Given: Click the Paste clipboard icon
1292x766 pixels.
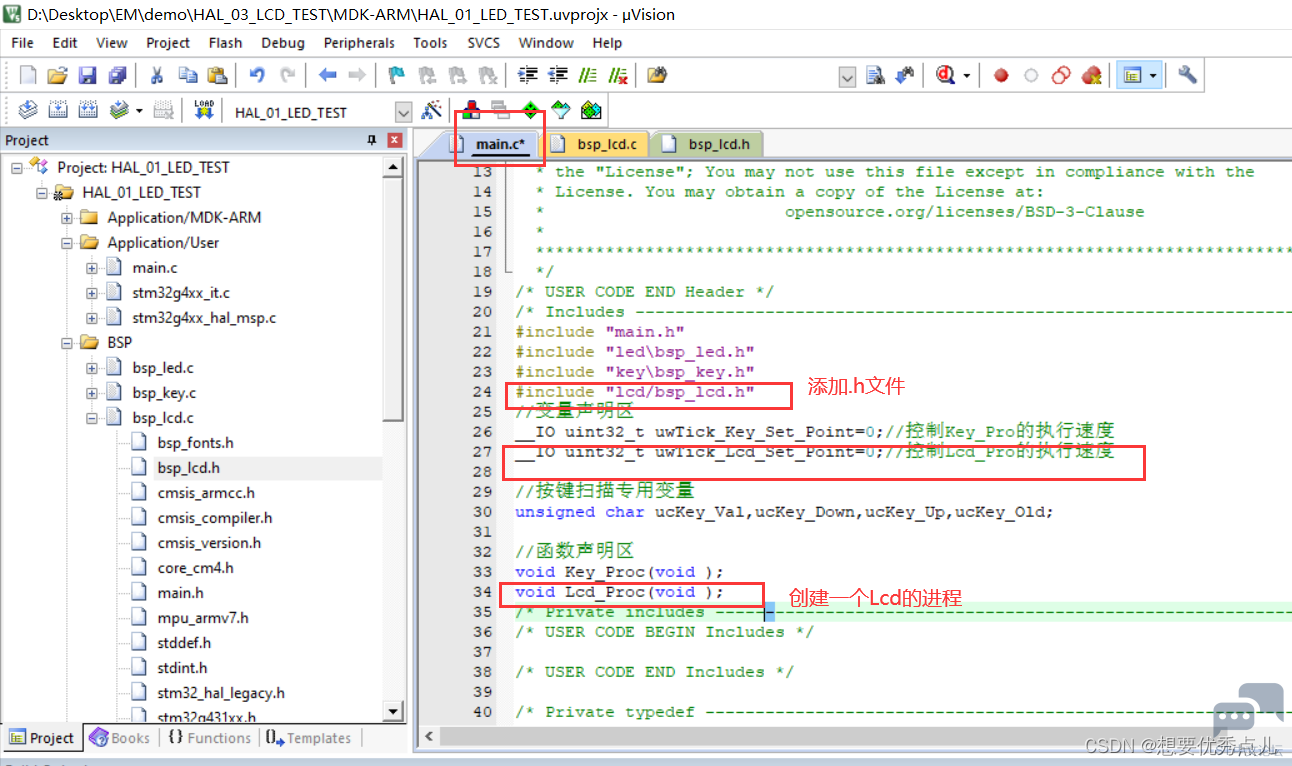Looking at the screenshot, I should (x=217, y=75).
